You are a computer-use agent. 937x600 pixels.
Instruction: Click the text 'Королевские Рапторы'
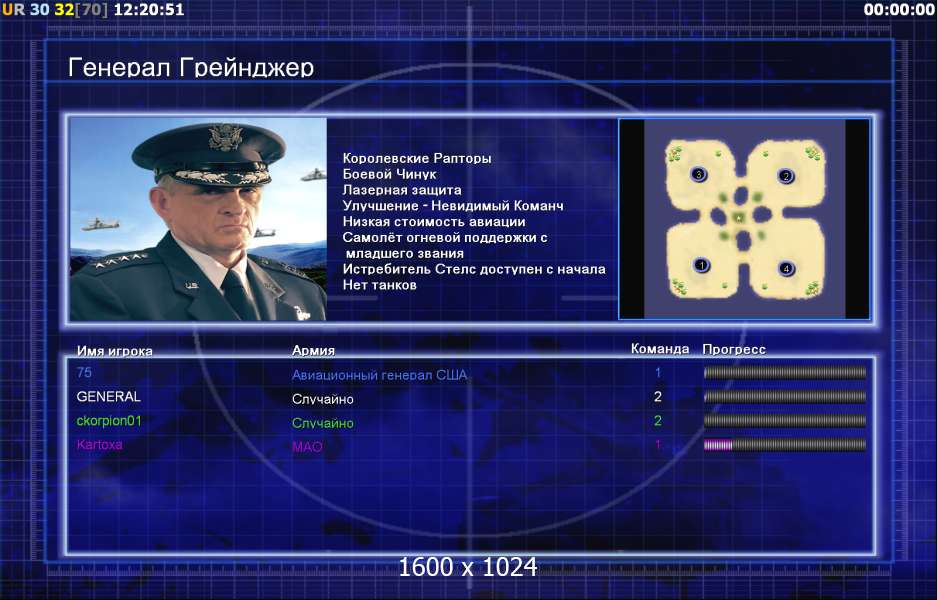pos(417,158)
